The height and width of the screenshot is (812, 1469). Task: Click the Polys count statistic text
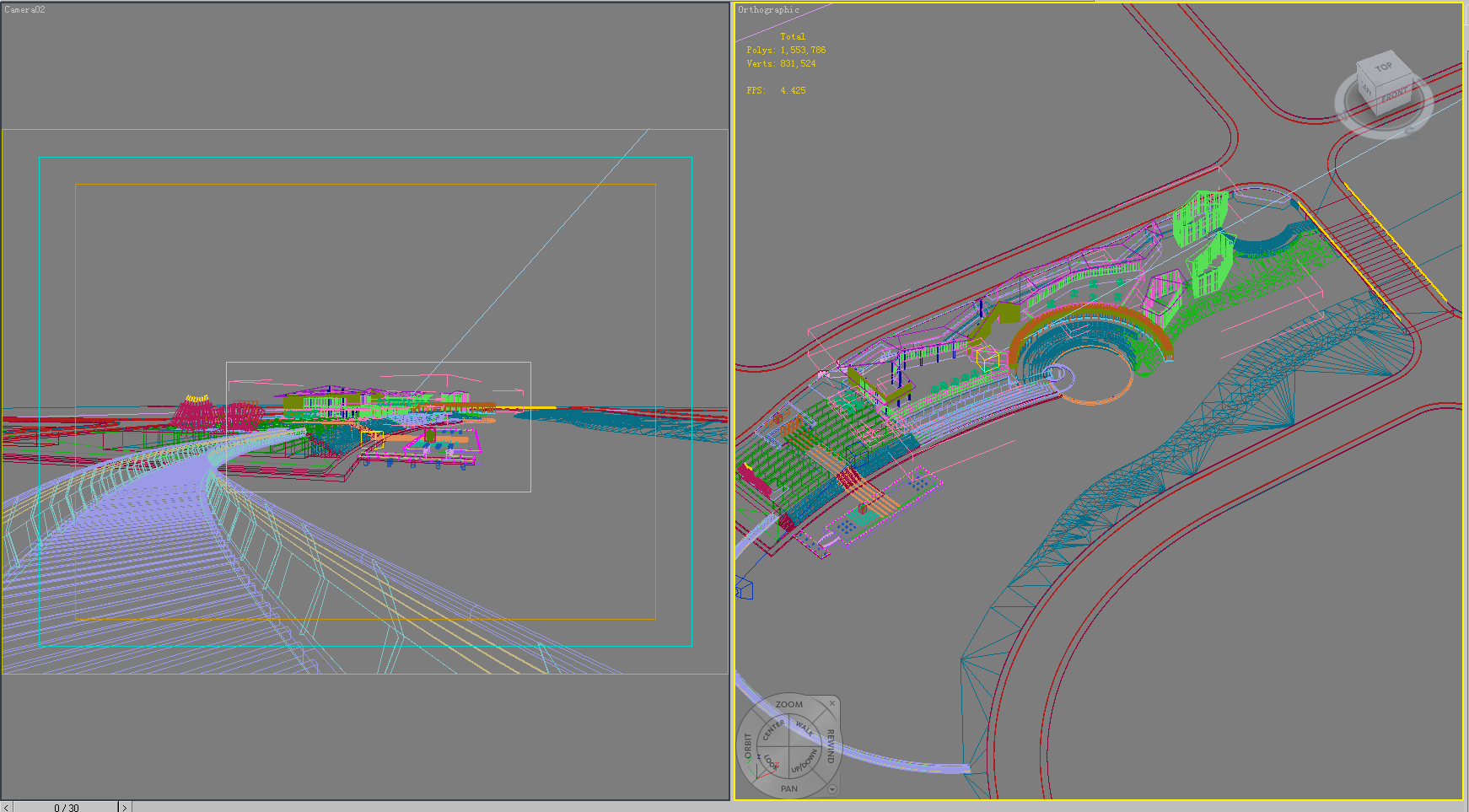click(x=786, y=51)
